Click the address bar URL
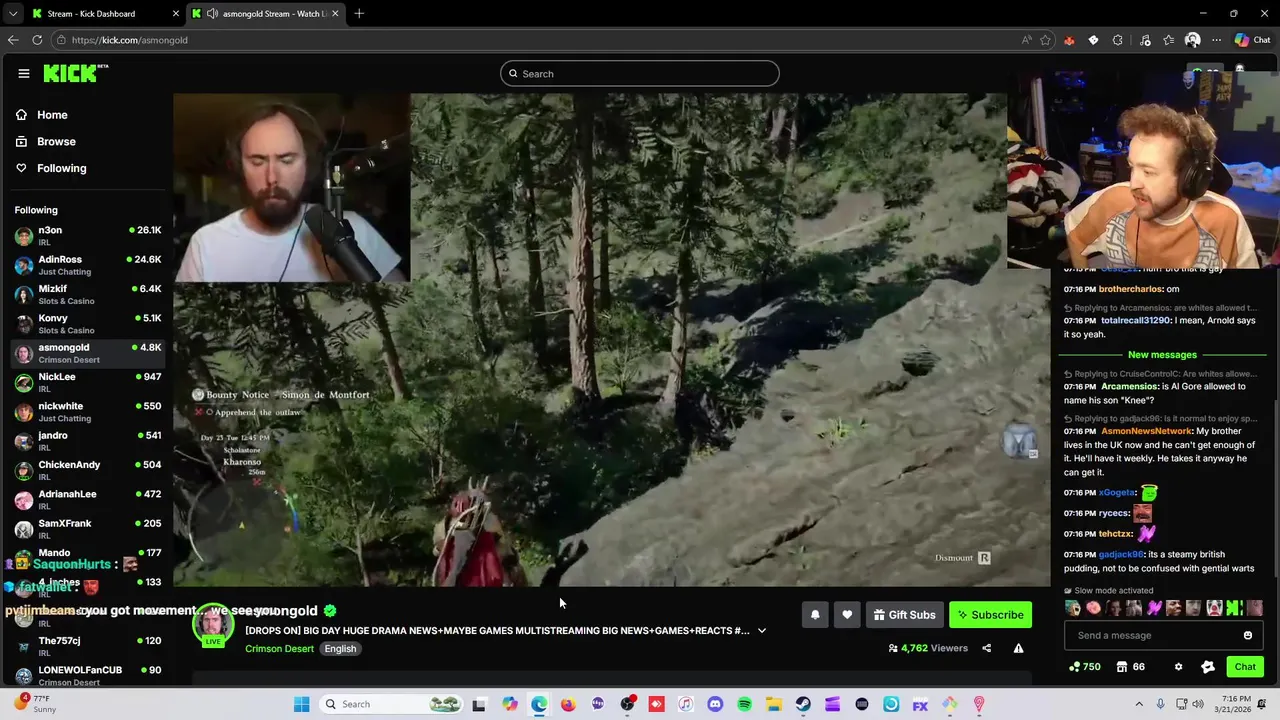Screen dimensions: 1280x720 tap(129, 40)
